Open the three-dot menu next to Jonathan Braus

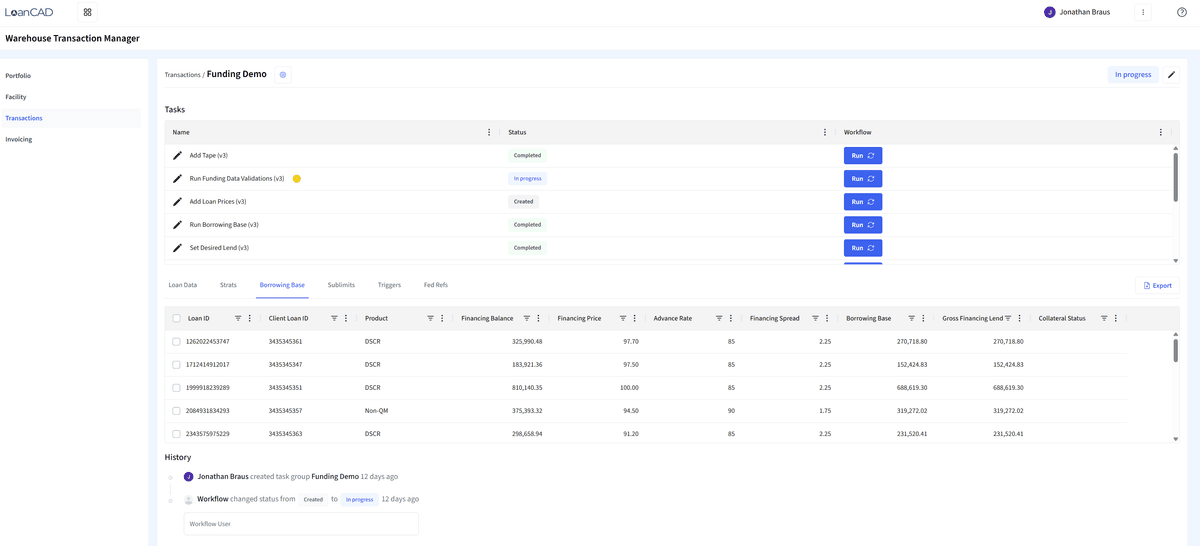coord(1143,12)
